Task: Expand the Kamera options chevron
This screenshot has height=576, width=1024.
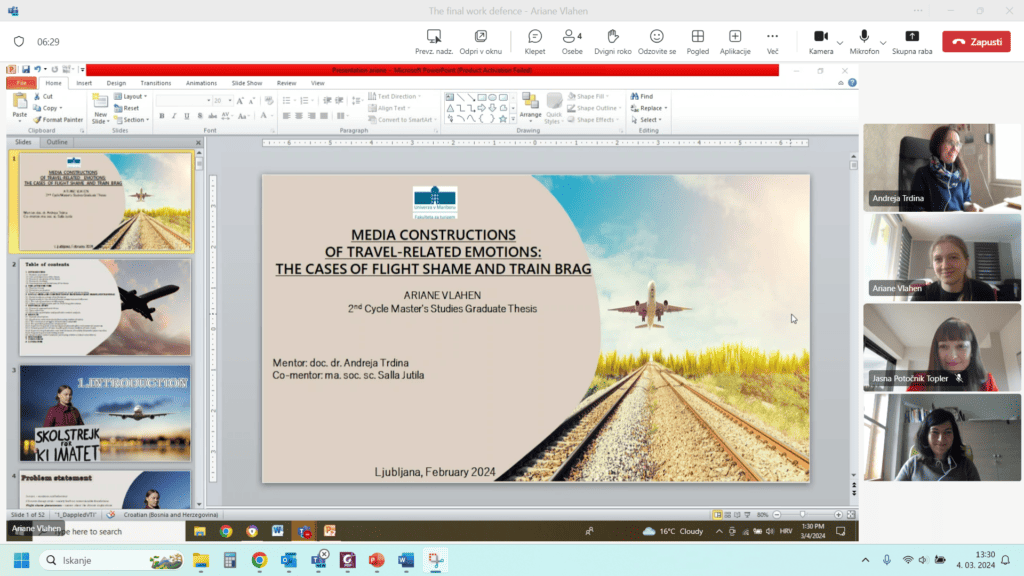Action: coord(839,43)
